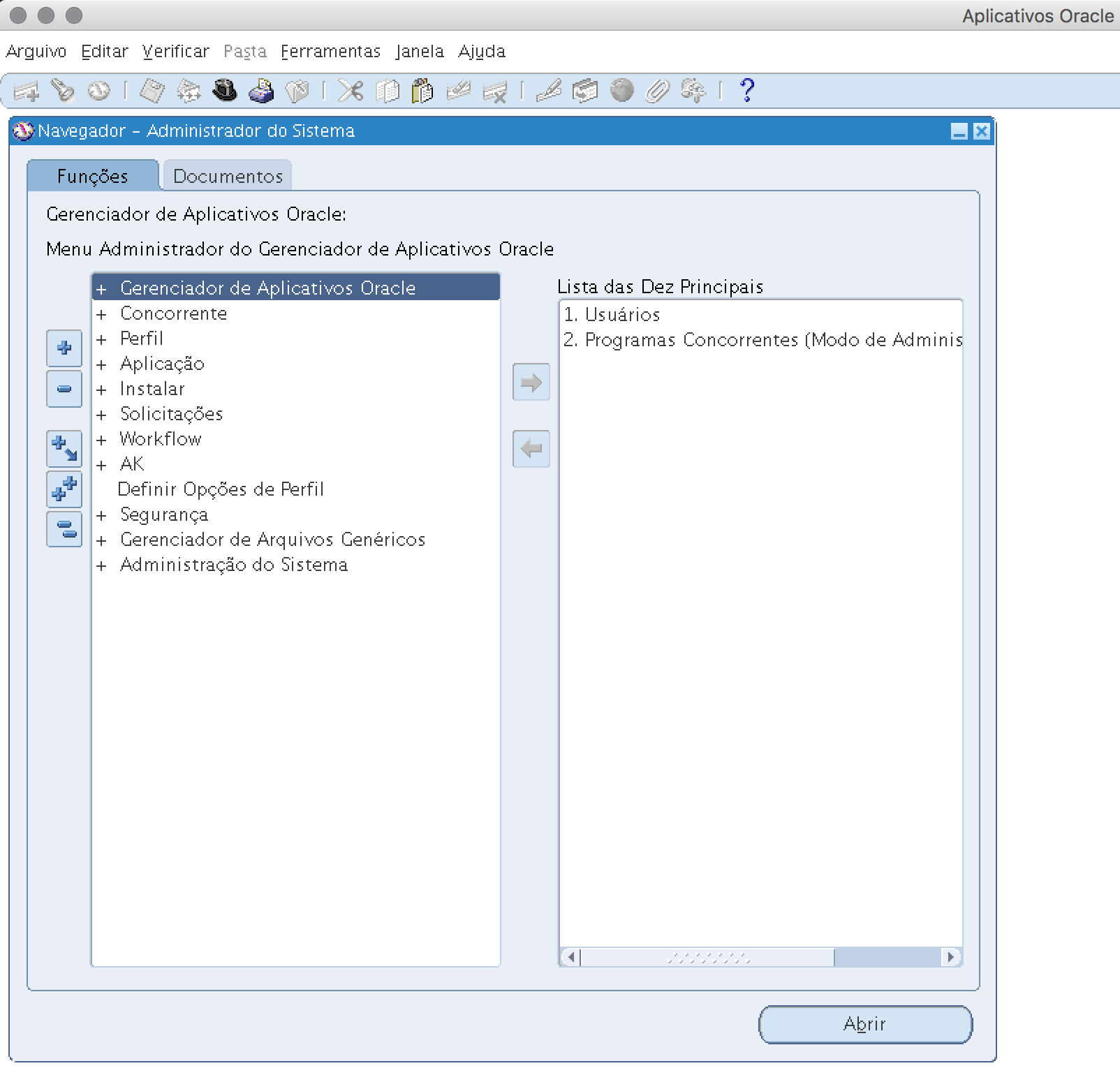This screenshot has height=1089, width=1120.
Task: Click the New record toolbar icon
Action: [x=27, y=91]
